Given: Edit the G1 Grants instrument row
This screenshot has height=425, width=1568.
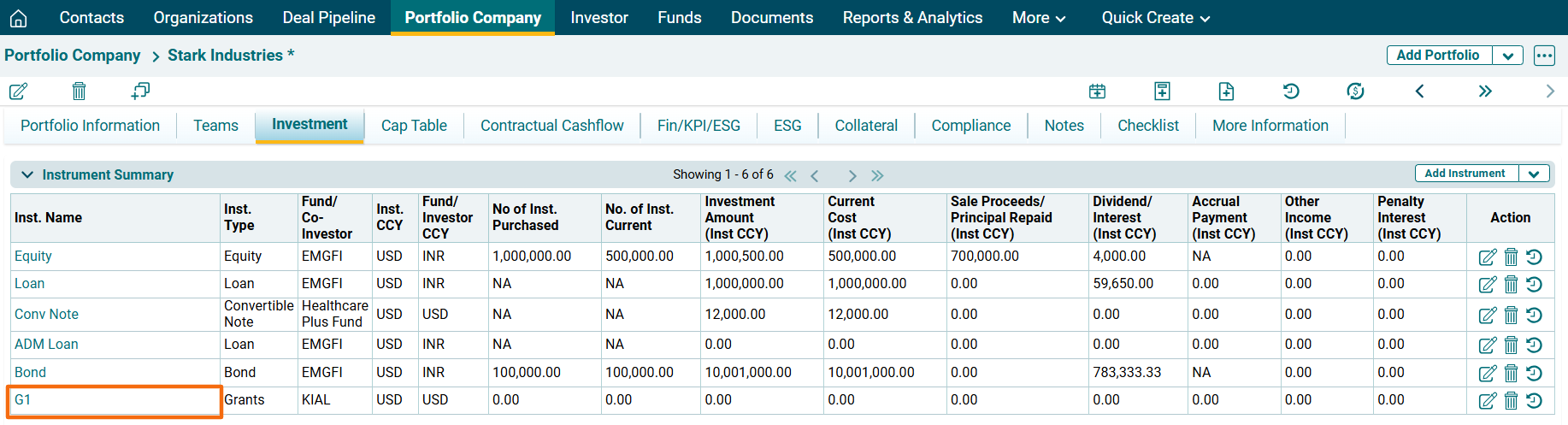Looking at the screenshot, I should 1488,400.
